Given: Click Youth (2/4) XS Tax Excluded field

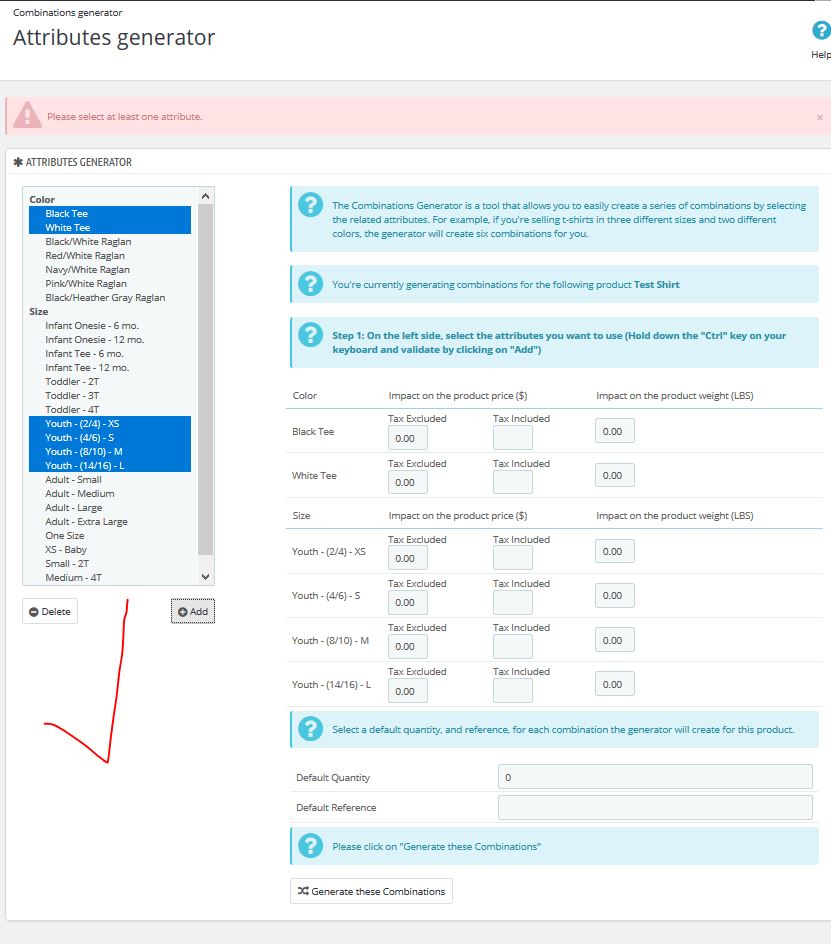Looking at the screenshot, I should pyautogui.click(x=408, y=558).
